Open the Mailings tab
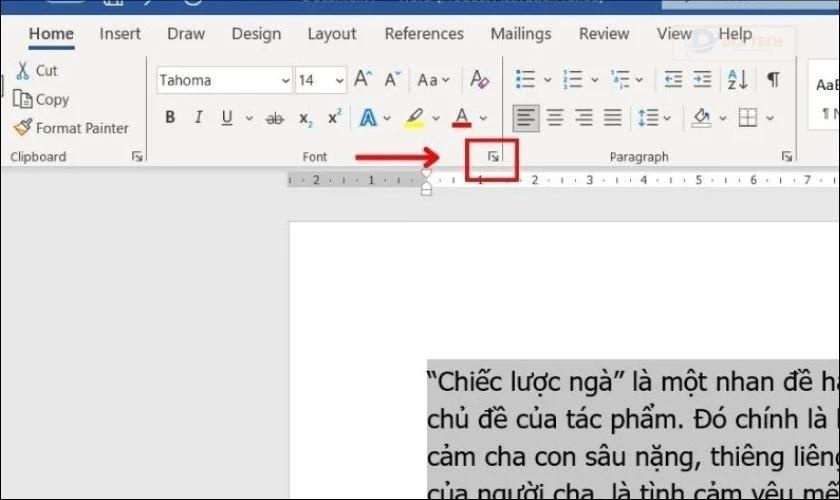This screenshot has width=840, height=500. click(x=521, y=34)
